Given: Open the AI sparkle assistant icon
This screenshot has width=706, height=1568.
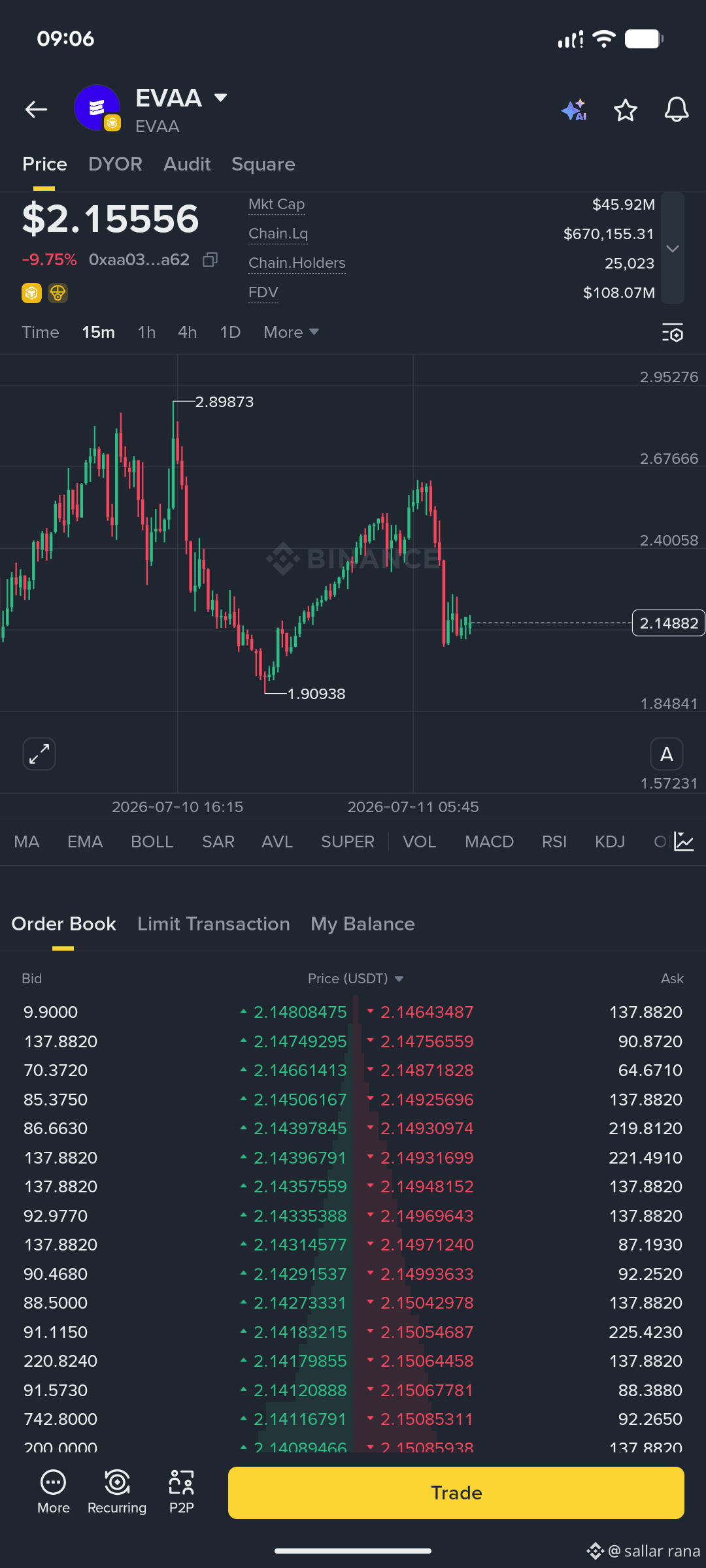Looking at the screenshot, I should coord(574,110).
